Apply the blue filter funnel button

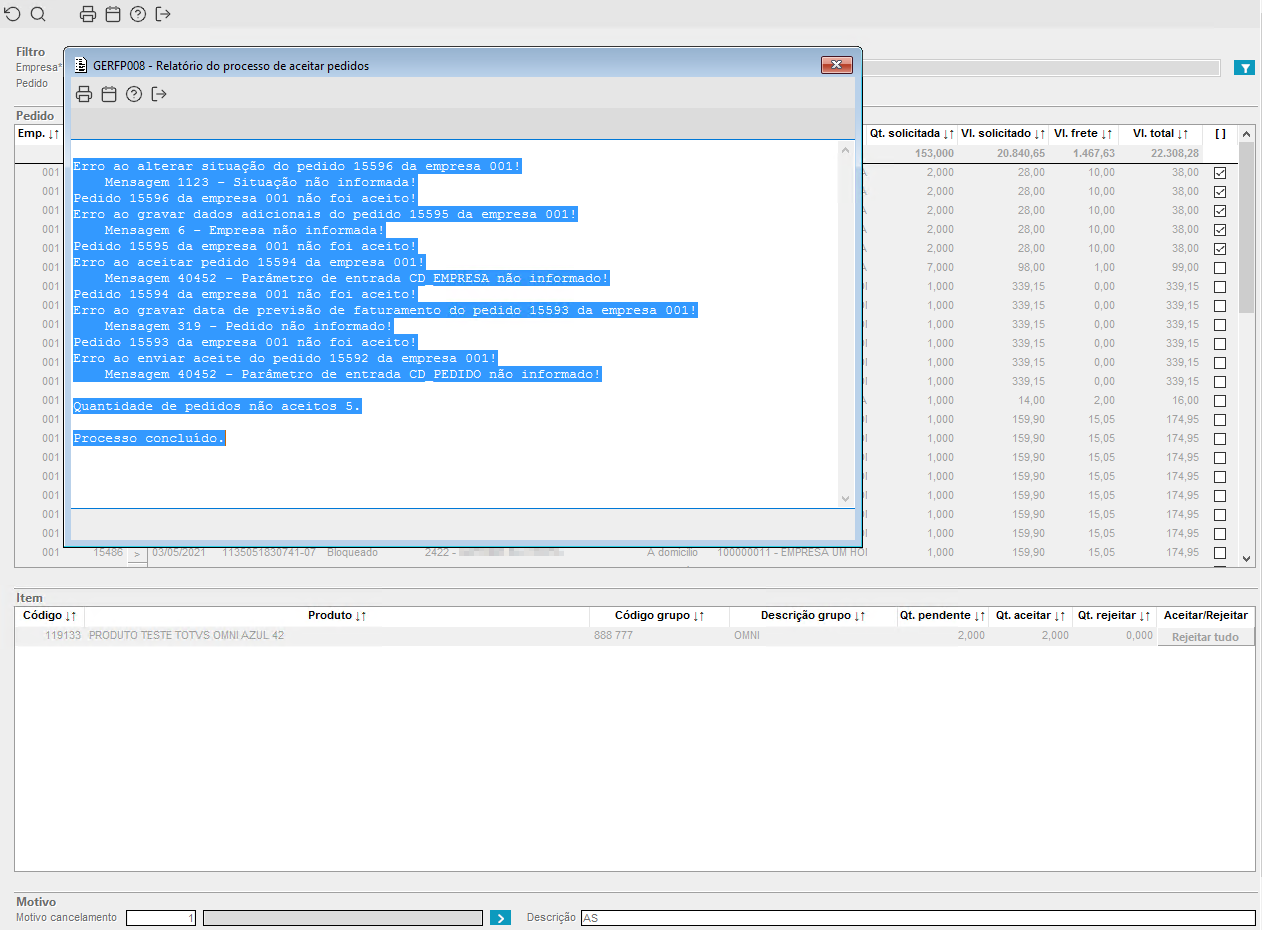pyautogui.click(x=1244, y=68)
